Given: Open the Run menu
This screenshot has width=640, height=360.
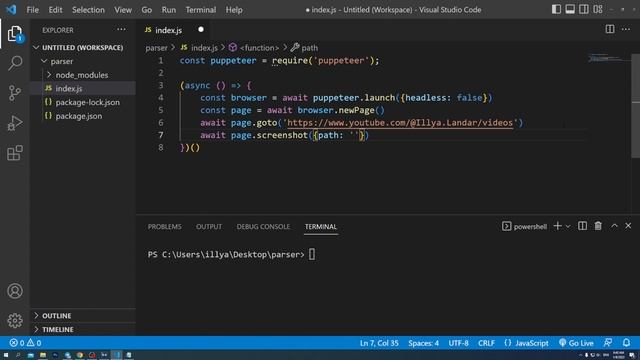Looking at the screenshot, I should (x=169, y=9).
